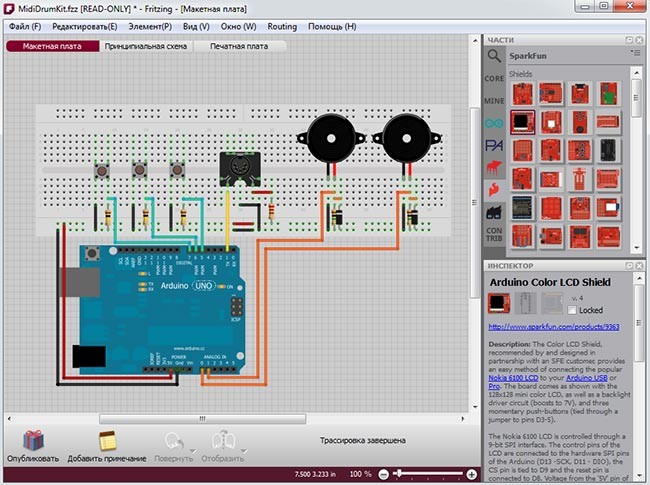
Task: Click the canvas horizontal scrollbar thumb
Action: [x=202, y=419]
